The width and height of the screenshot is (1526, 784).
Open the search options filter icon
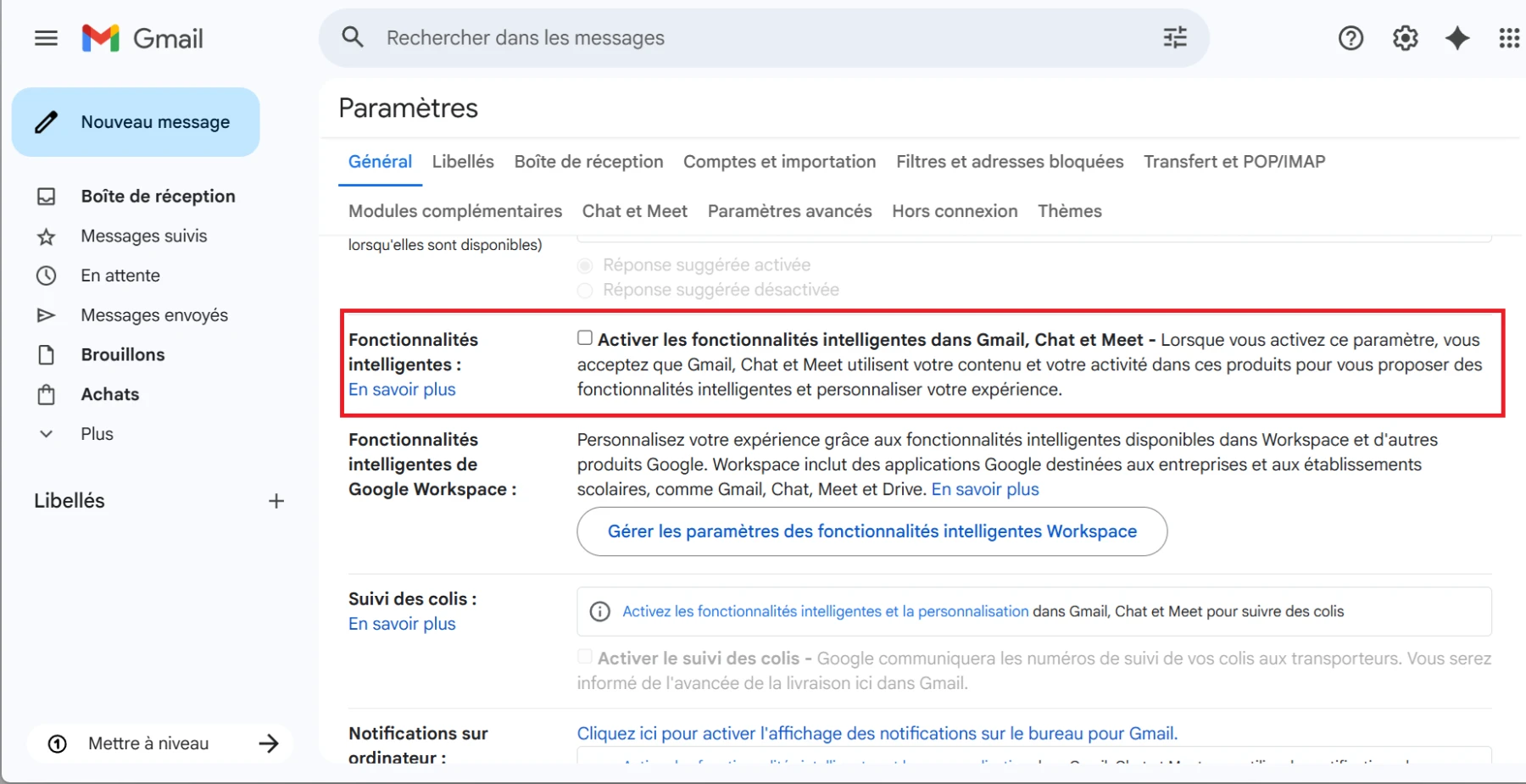pyautogui.click(x=1174, y=37)
